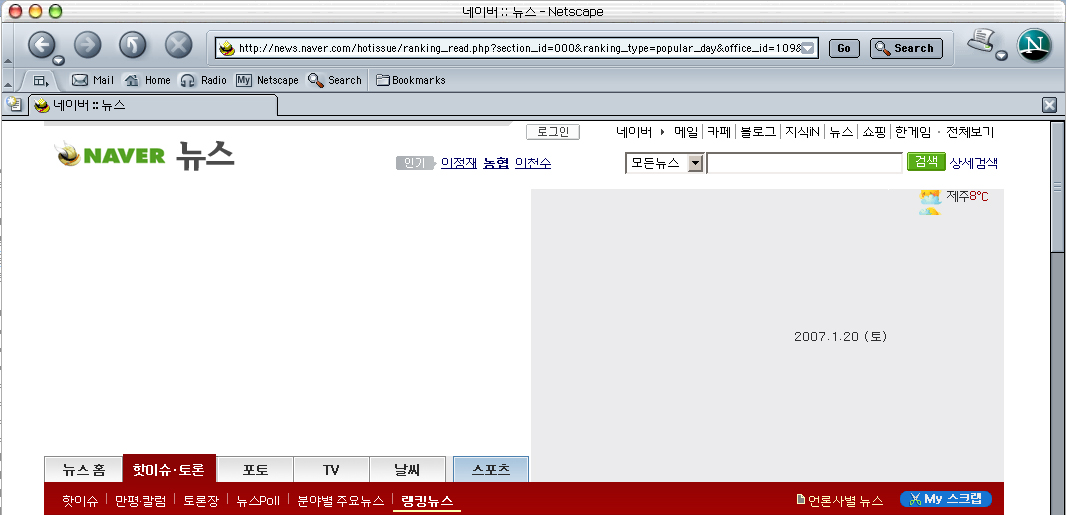This screenshot has width=1066, height=515.
Task: Click the 로그인 login button
Action: tap(552, 132)
